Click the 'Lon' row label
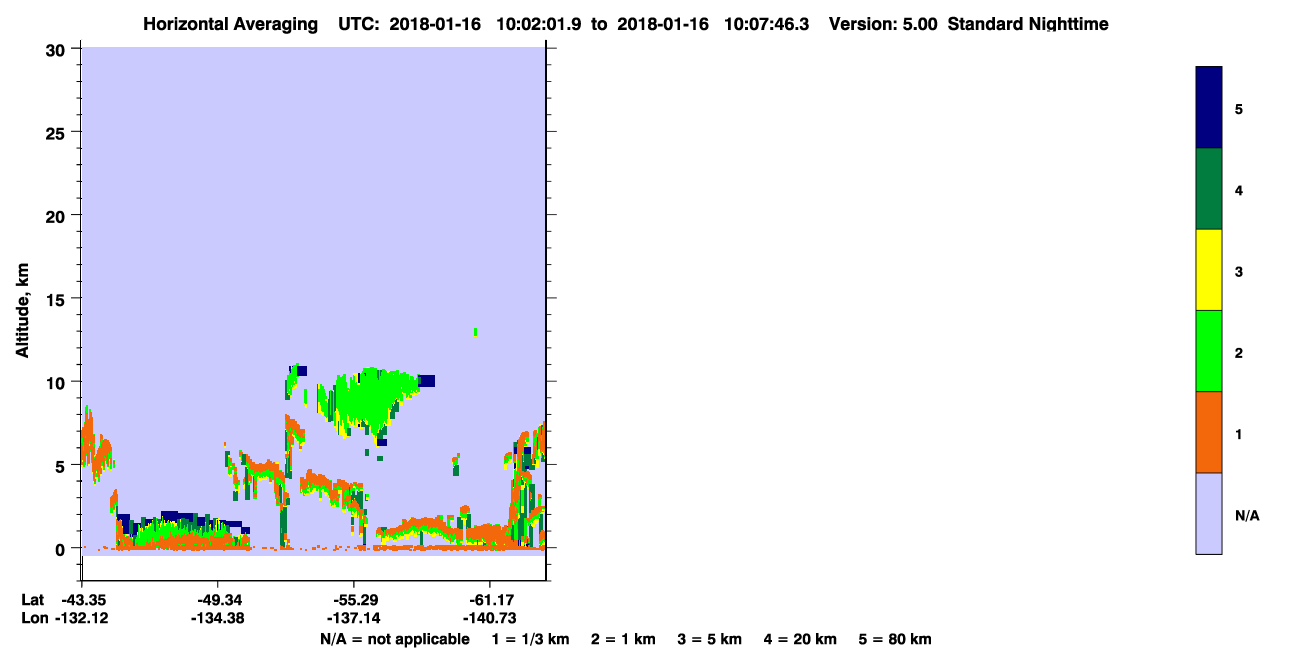This screenshot has height=667, width=1300. pos(33,618)
